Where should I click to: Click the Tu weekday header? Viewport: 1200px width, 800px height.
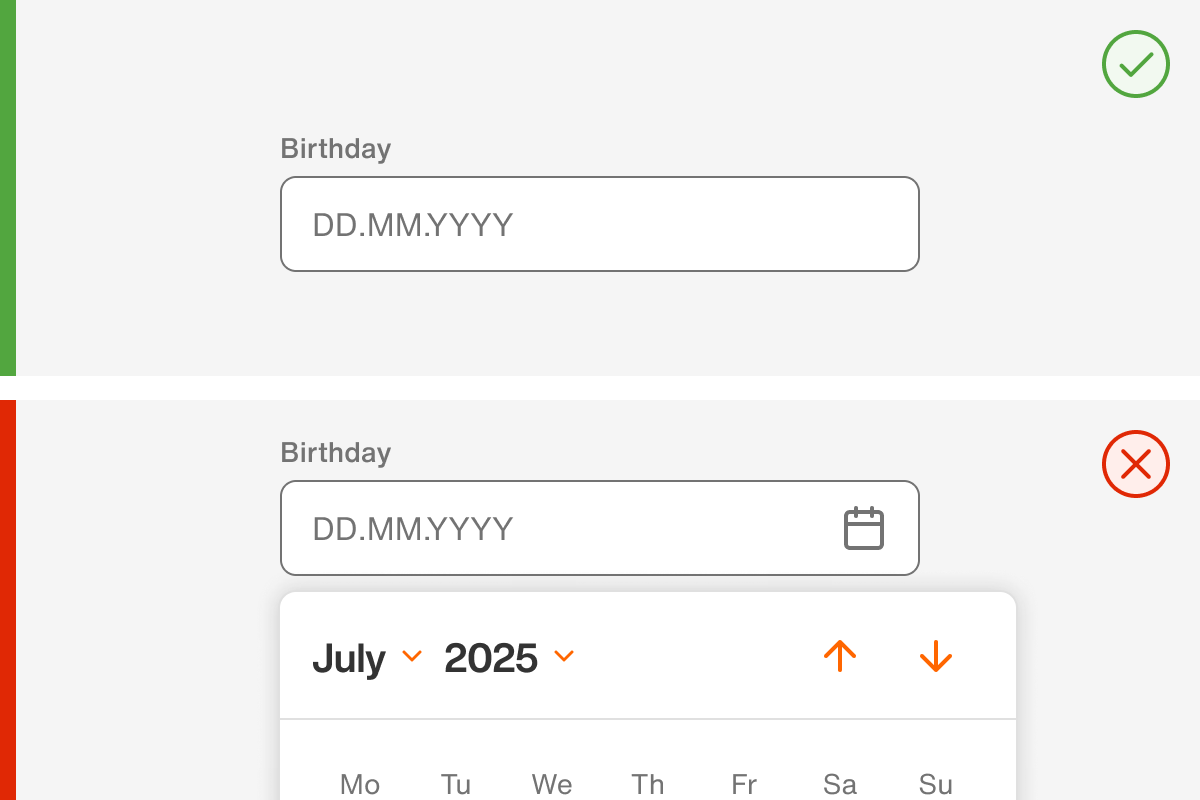coord(456,784)
